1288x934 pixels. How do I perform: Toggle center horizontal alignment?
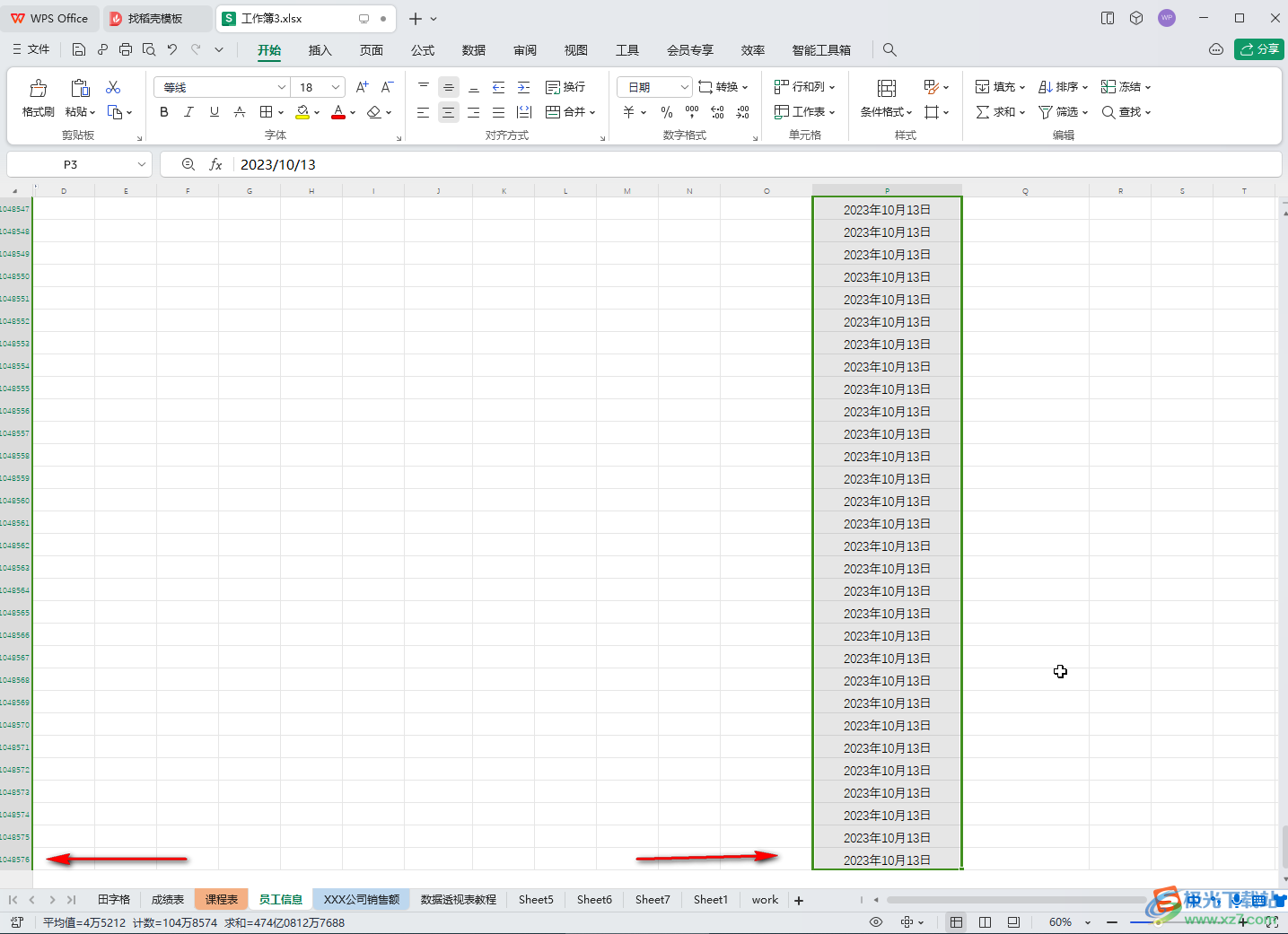click(x=449, y=112)
